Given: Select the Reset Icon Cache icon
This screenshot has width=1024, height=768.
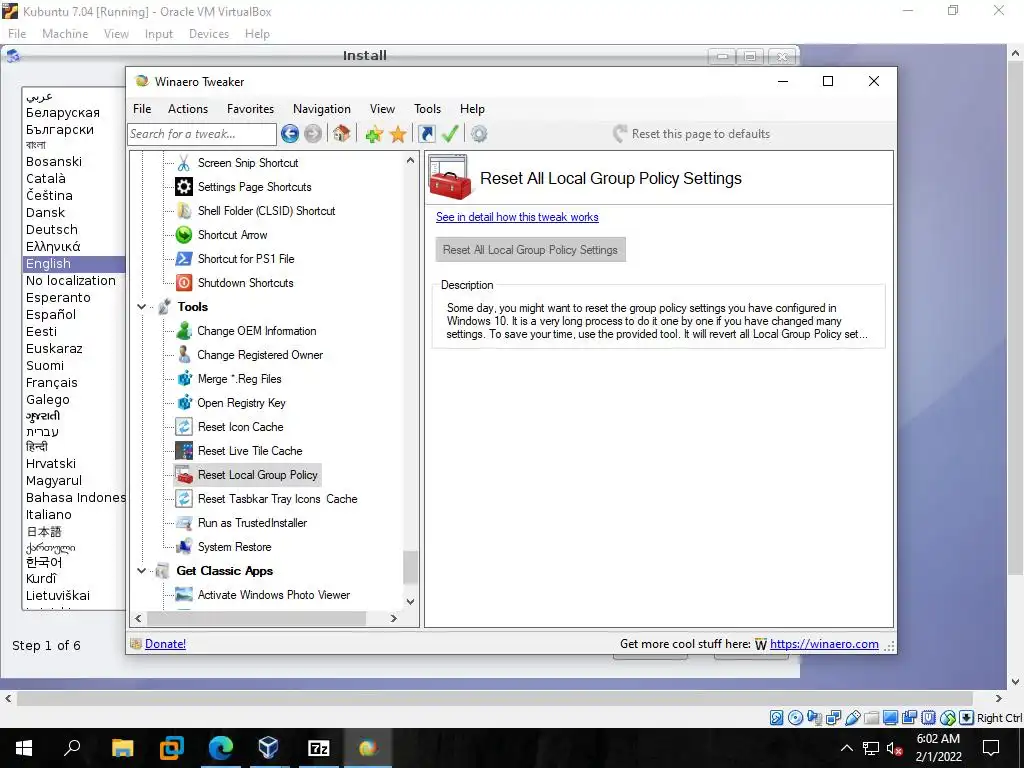Looking at the screenshot, I should 184,427.
